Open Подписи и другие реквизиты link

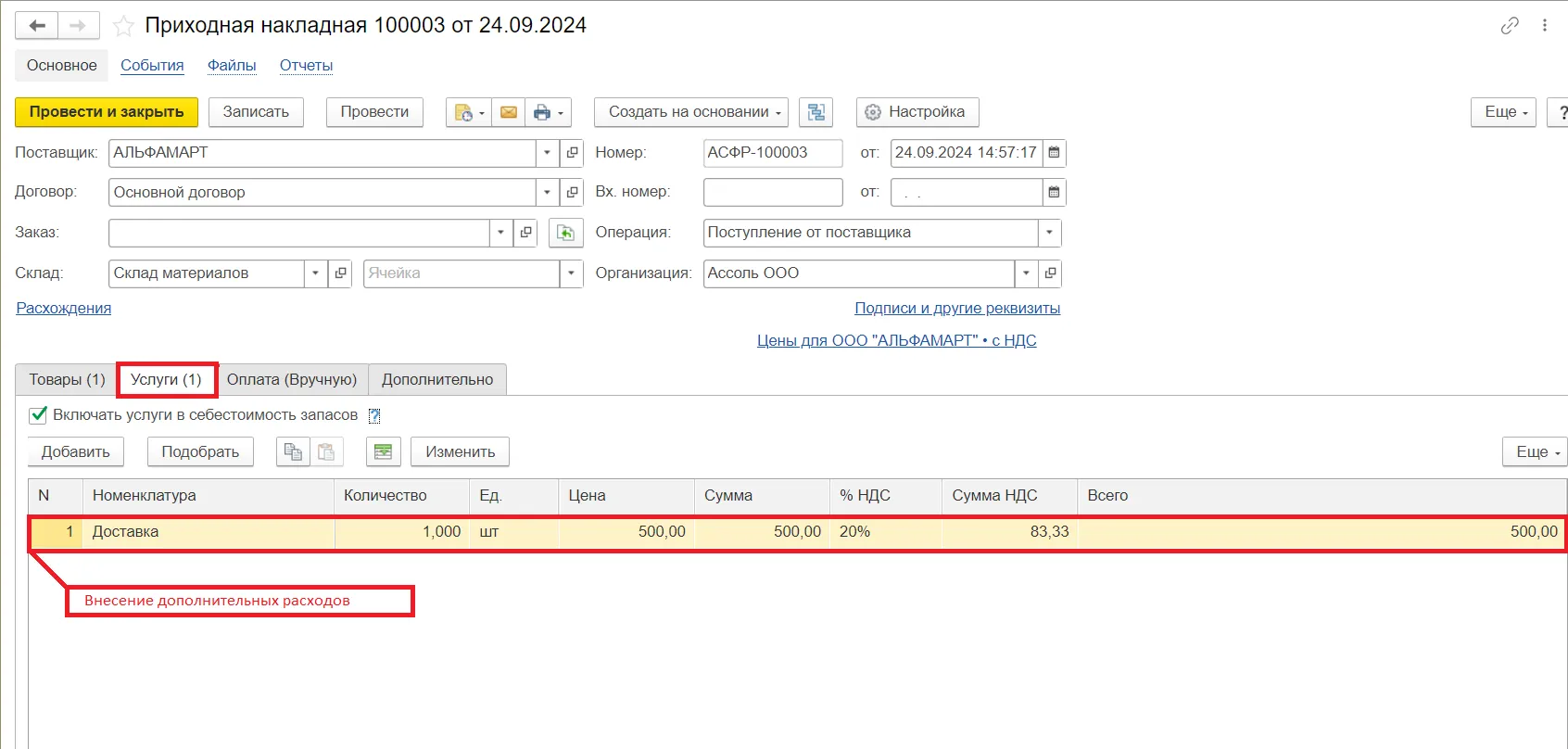click(x=957, y=309)
